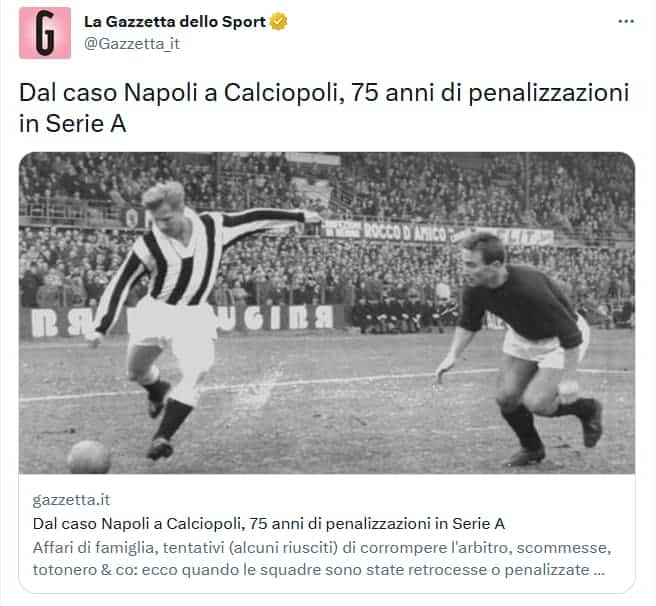Click the white touchline in the photo
This screenshot has height=606, width=656.
[x=326, y=382]
